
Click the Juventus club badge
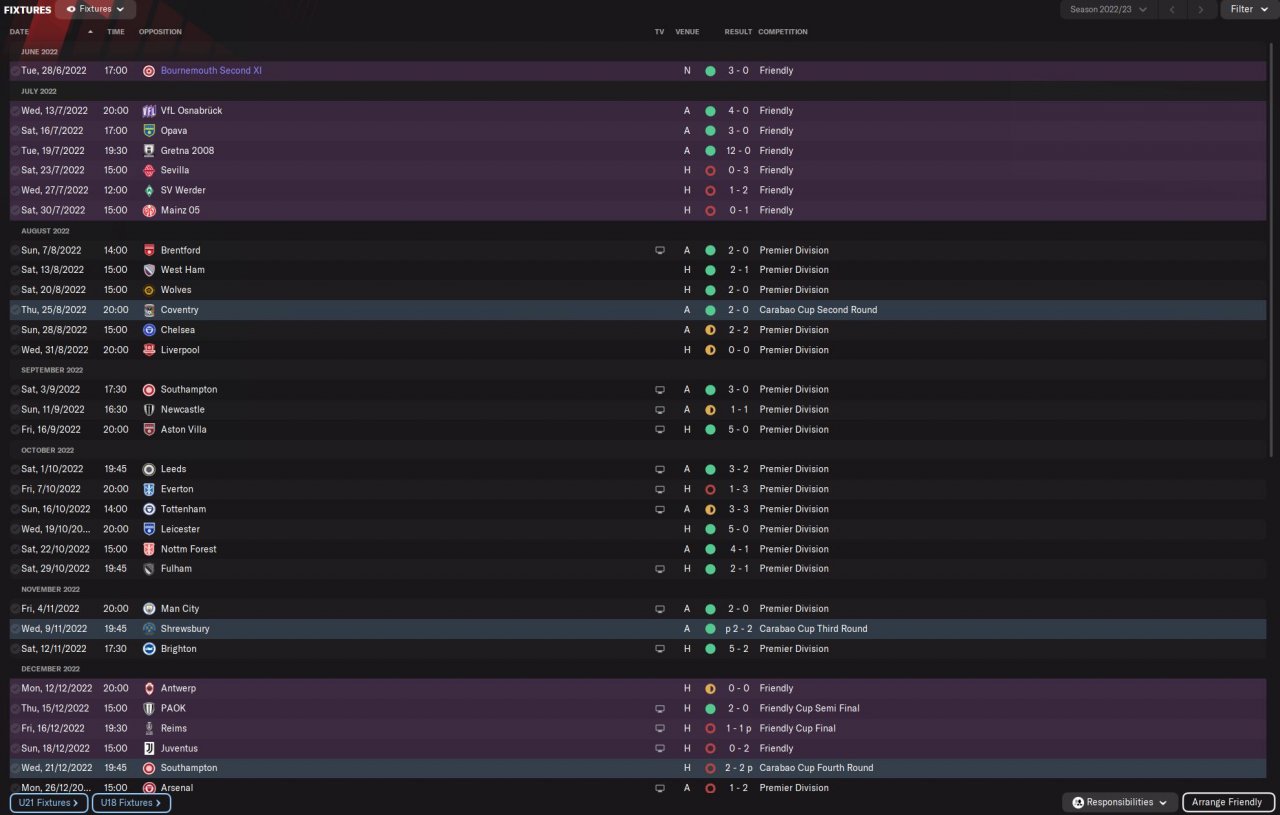(149, 748)
